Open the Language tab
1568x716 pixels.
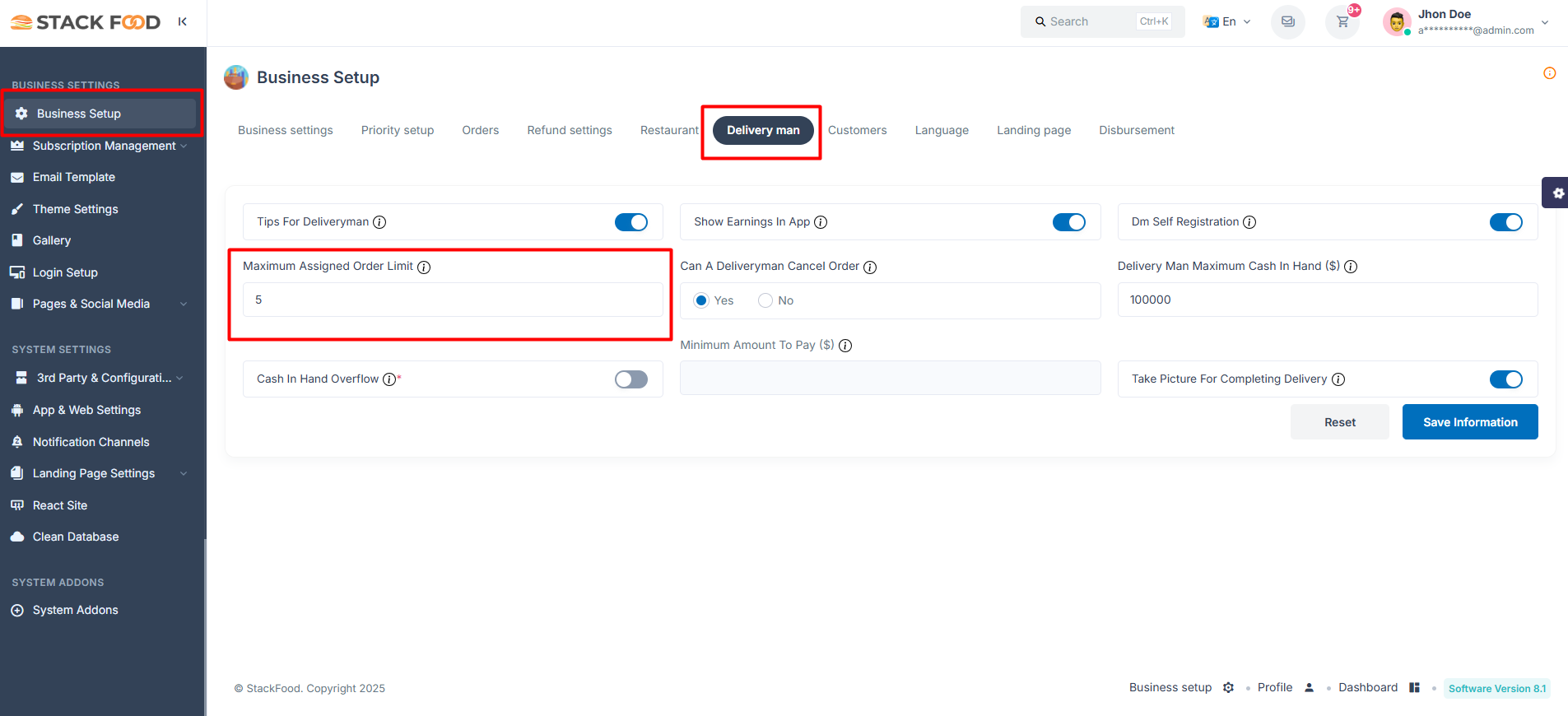tap(942, 130)
